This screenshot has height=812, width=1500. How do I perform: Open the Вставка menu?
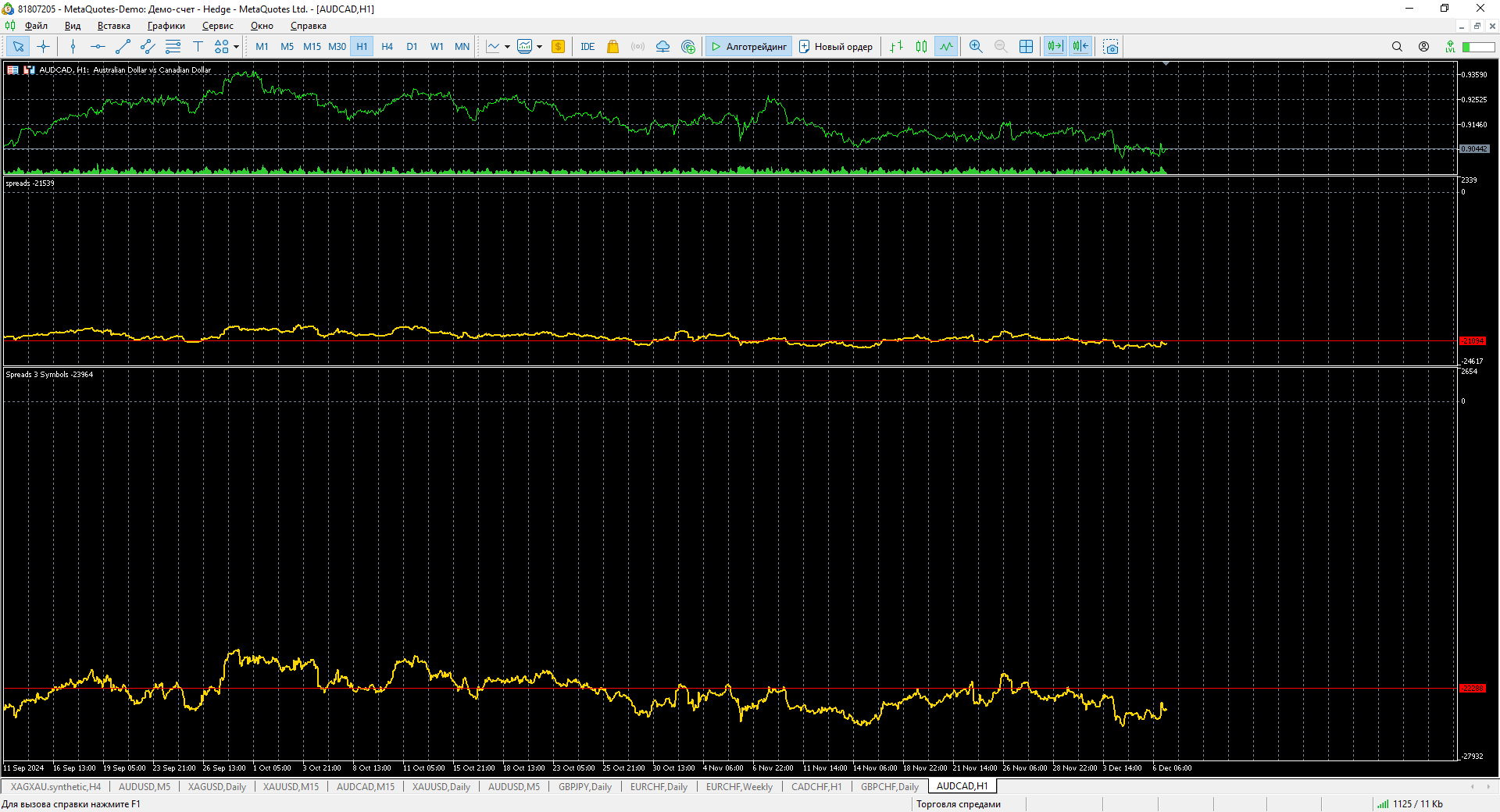point(114,26)
